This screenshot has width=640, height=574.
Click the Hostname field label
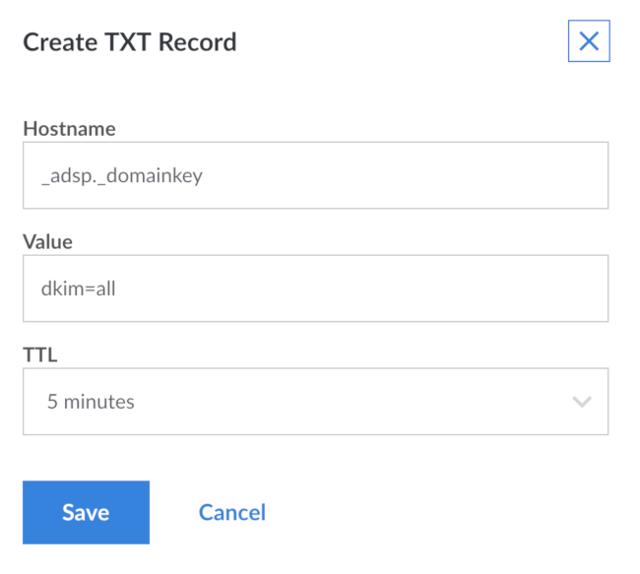click(69, 129)
